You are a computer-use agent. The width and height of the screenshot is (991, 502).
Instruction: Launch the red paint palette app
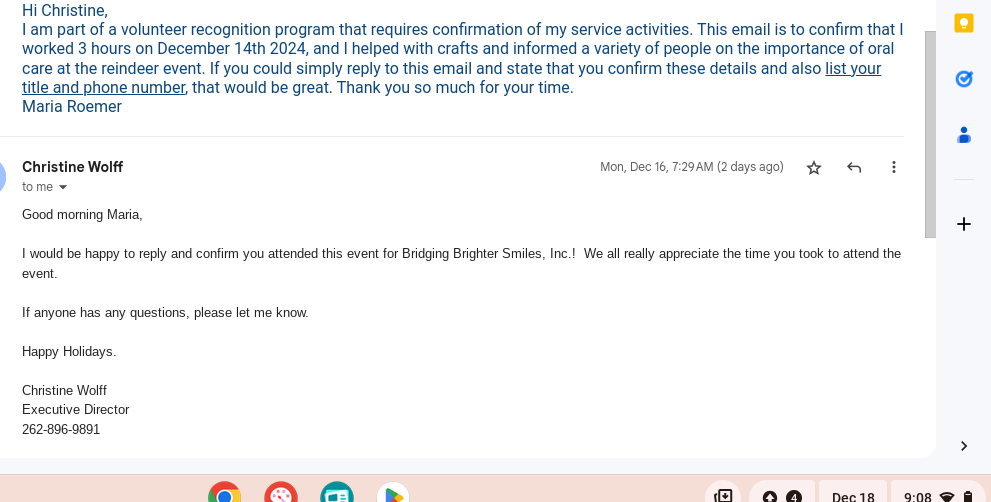pos(281,494)
